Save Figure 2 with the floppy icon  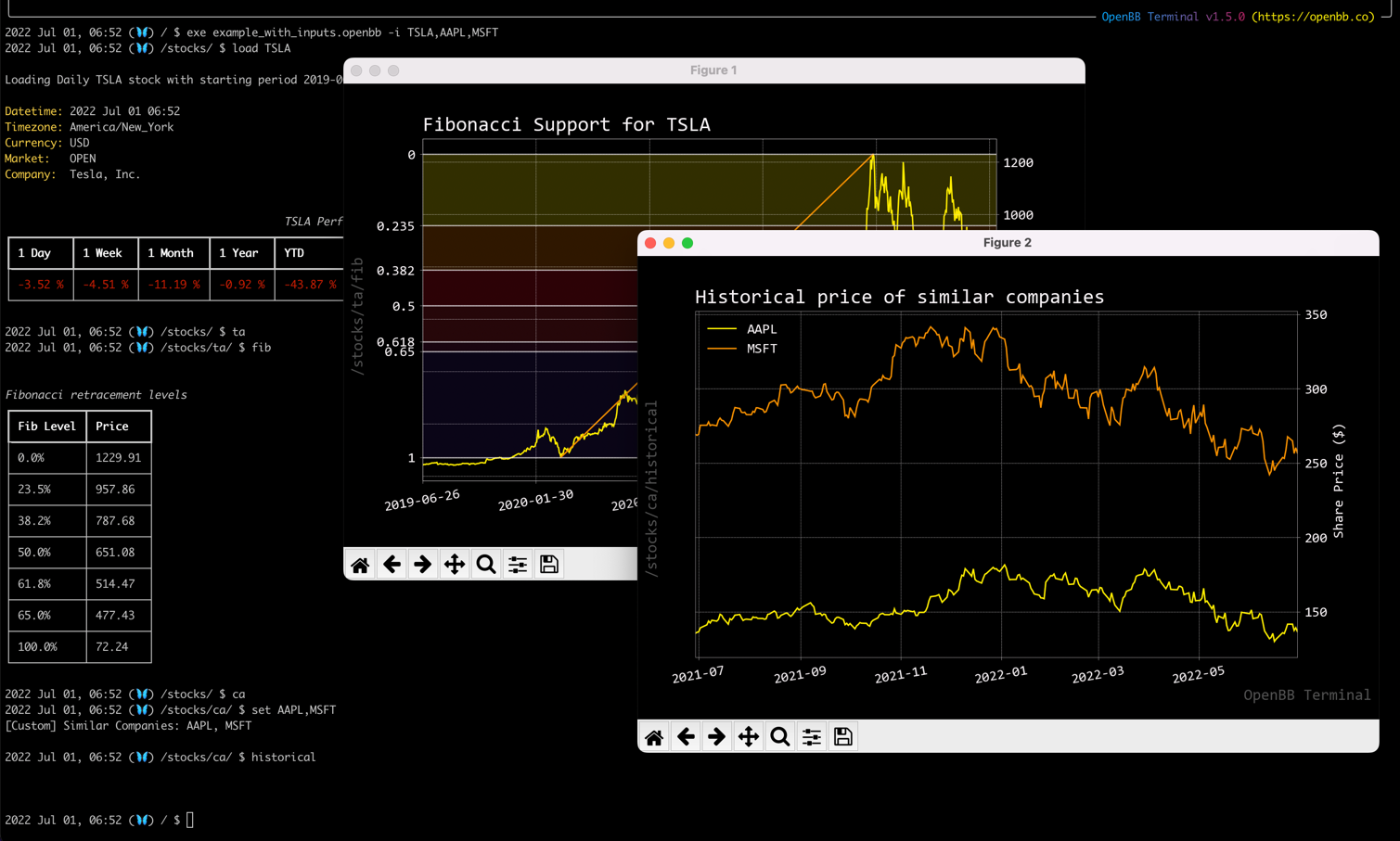pyautogui.click(x=843, y=737)
